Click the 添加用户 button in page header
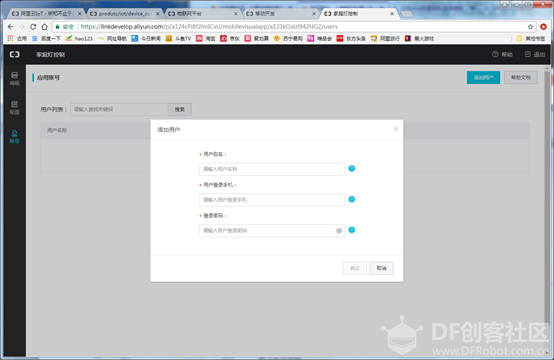This screenshot has width=554, height=360. click(x=483, y=77)
